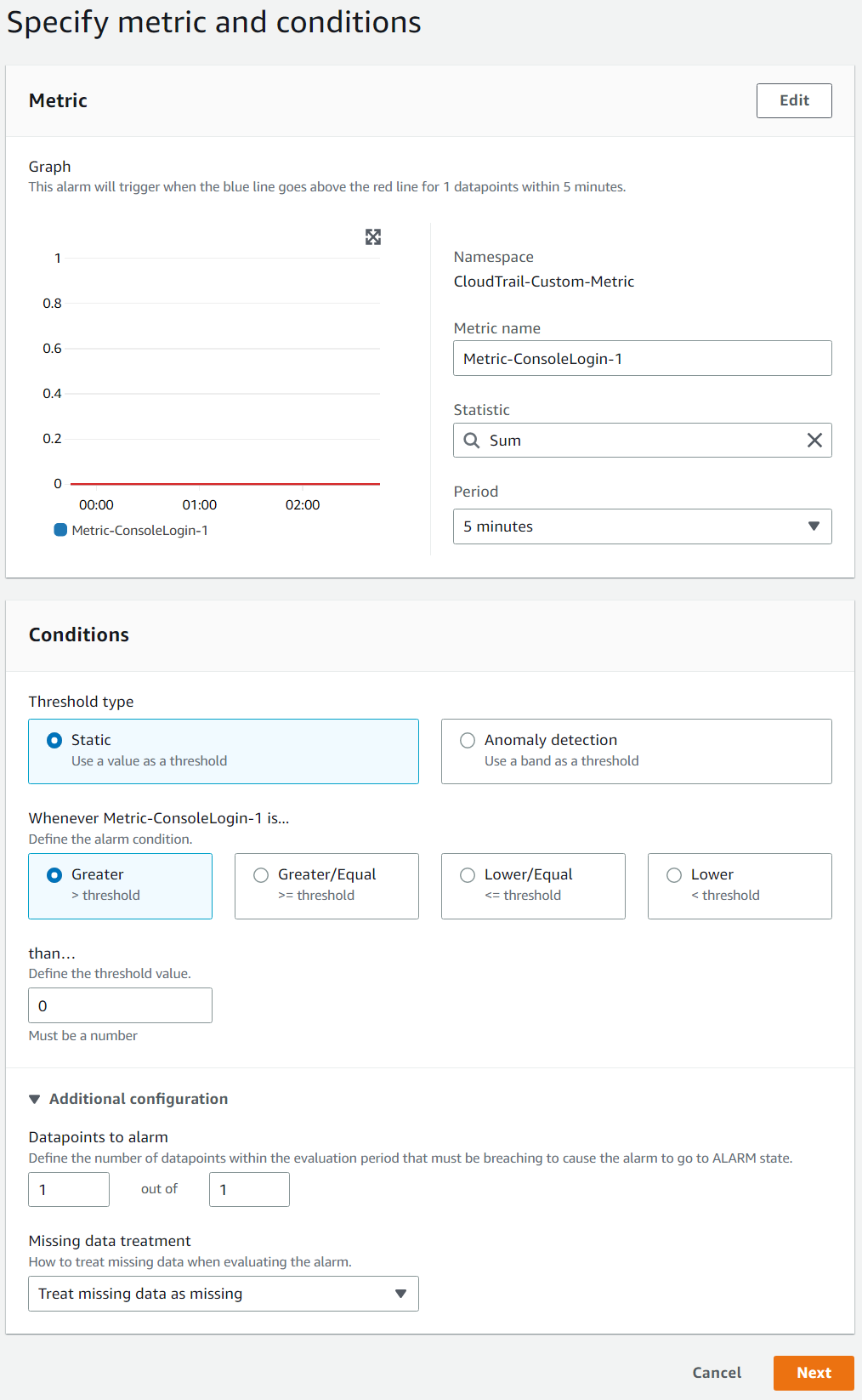Open Missing data treatment dropdown

pyautogui.click(x=223, y=1294)
